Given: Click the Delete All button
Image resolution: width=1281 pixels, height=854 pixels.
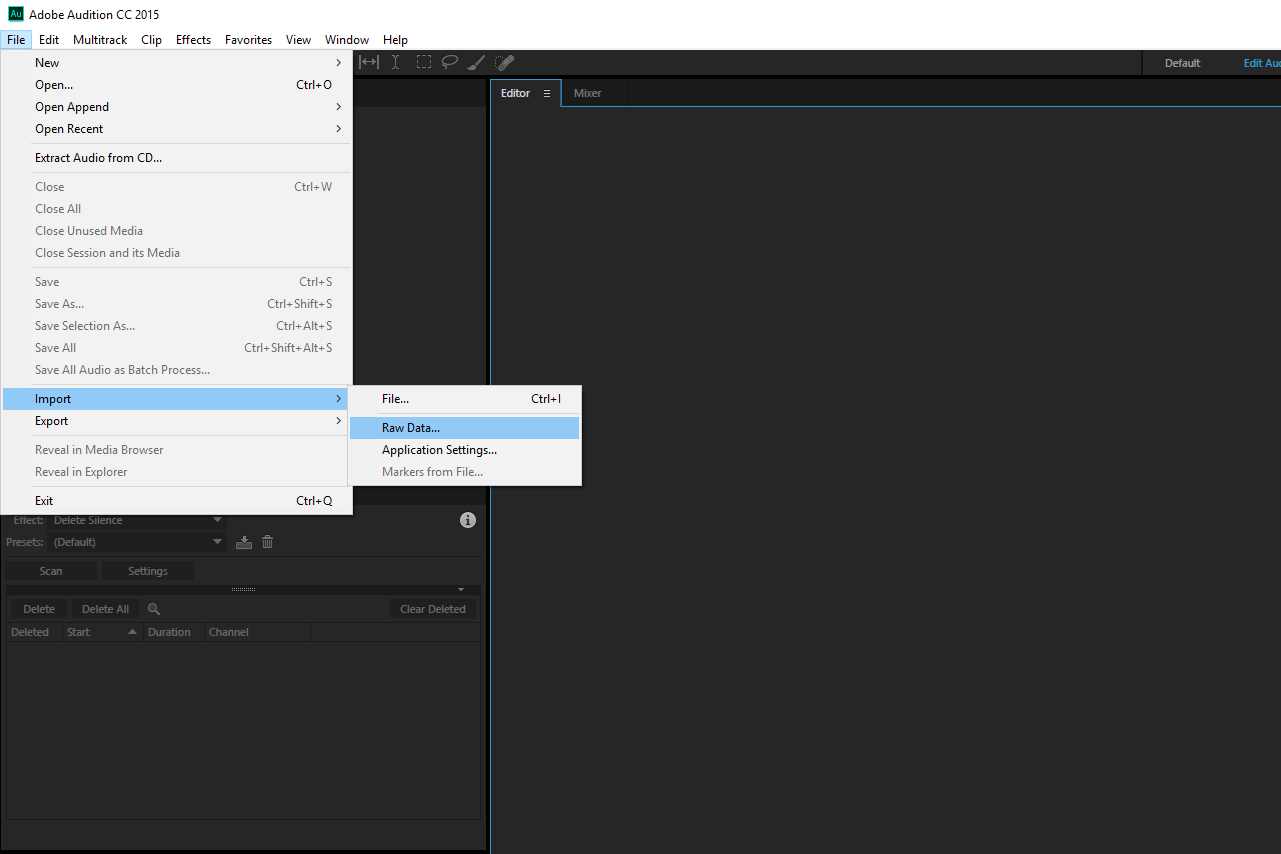Looking at the screenshot, I should tap(105, 609).
